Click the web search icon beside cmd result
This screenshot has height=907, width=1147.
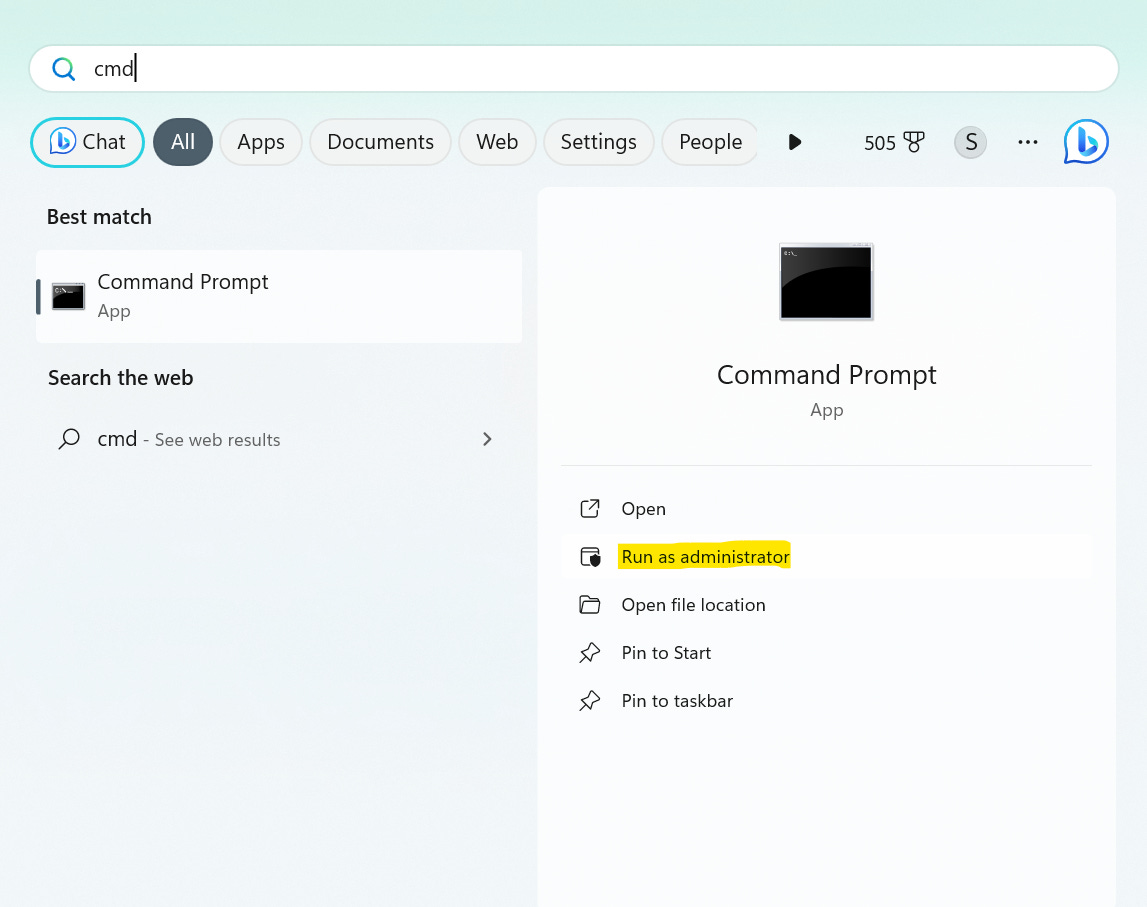tap(68, 439)
